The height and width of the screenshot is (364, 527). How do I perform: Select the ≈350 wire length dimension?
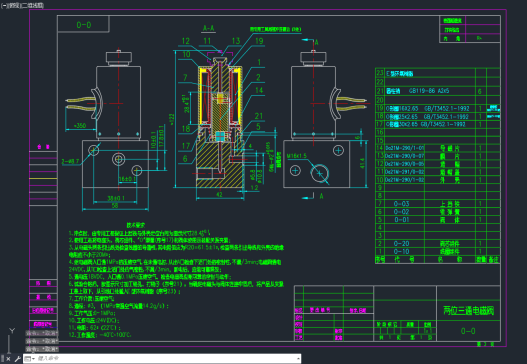[x=80, y=126]
